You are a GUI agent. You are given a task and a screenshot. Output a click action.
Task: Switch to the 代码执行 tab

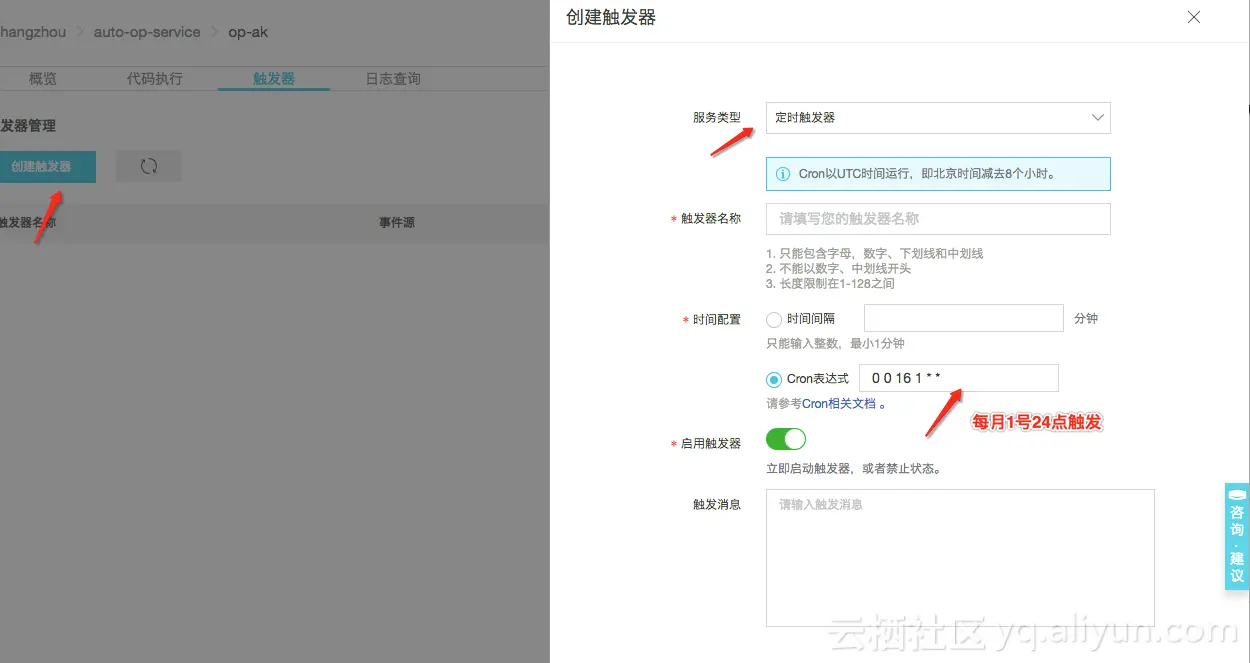155,79
